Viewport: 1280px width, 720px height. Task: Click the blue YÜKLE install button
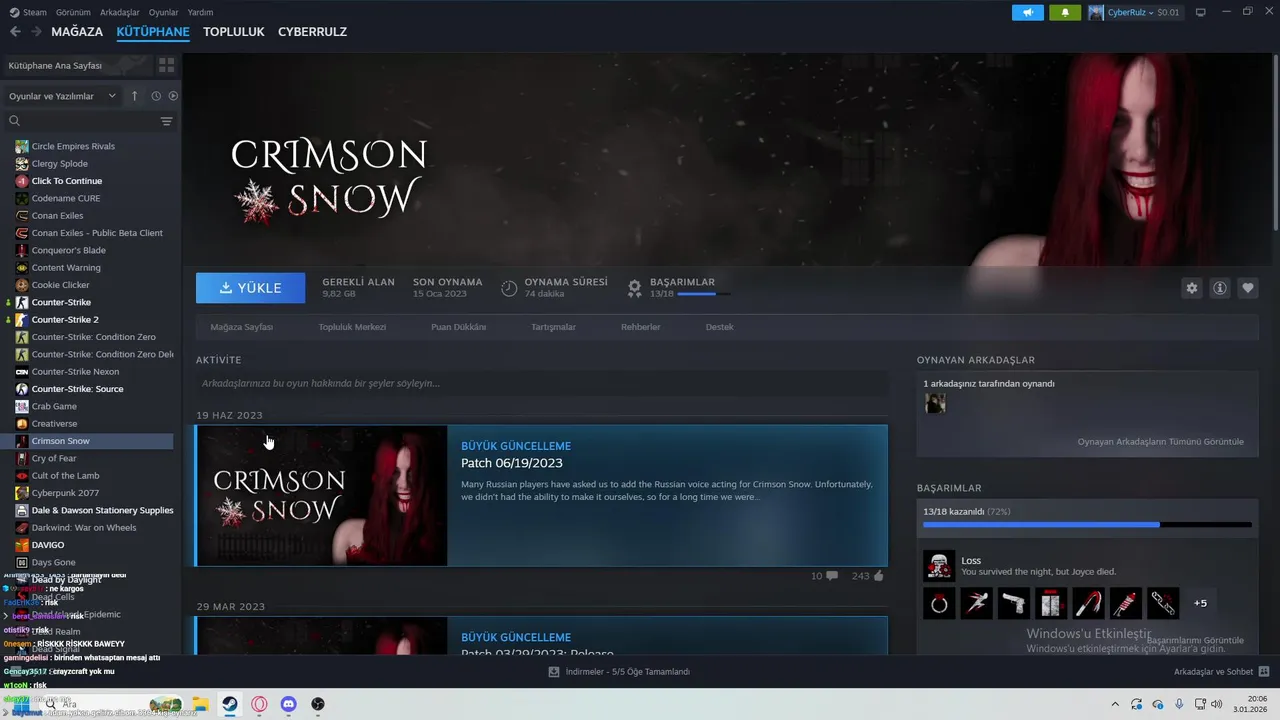(x=251, y=288)
